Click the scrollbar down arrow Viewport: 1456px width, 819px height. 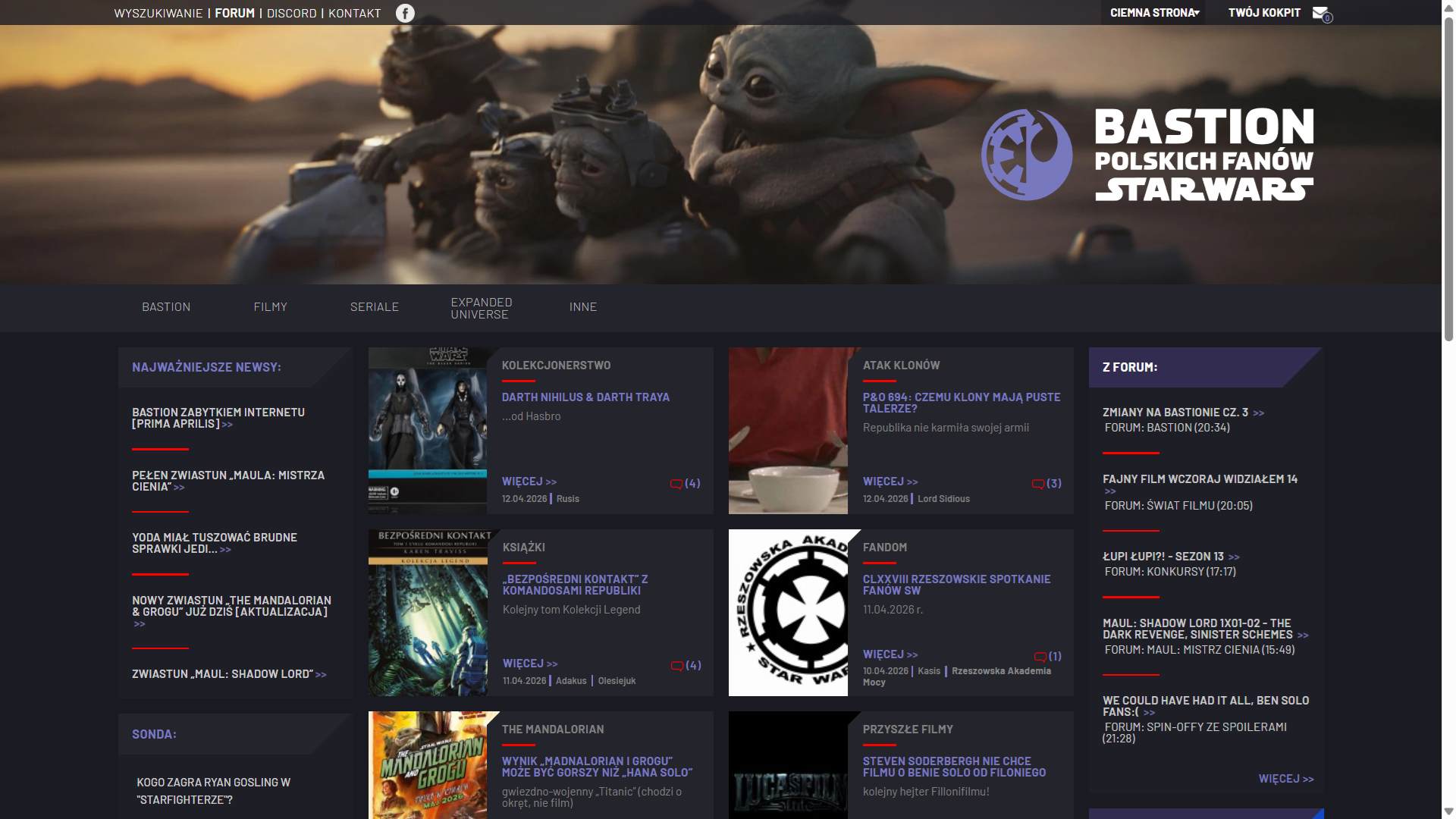1448,811
